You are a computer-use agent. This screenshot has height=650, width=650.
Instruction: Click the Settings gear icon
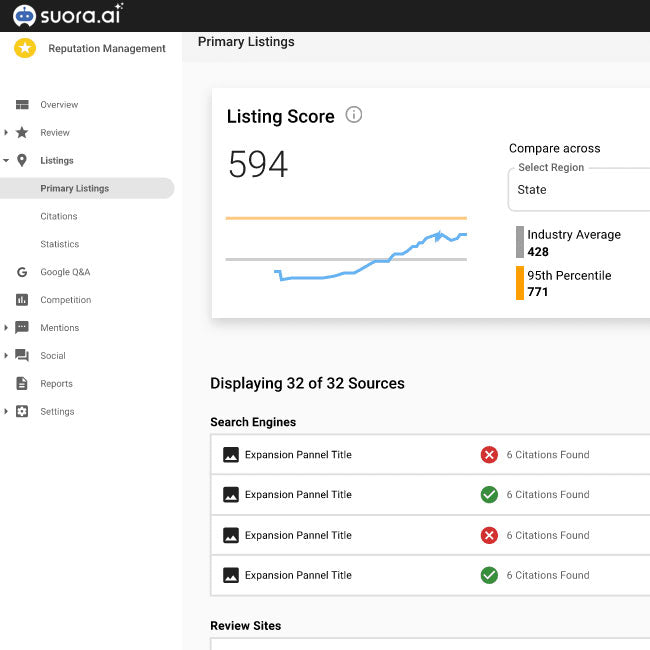tap(22, 412)
